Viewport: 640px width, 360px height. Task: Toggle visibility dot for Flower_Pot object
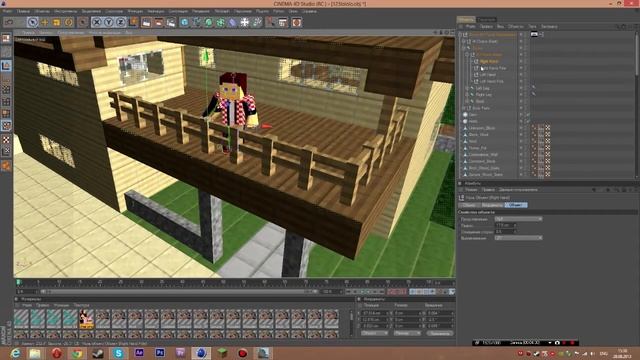[521, 148]
